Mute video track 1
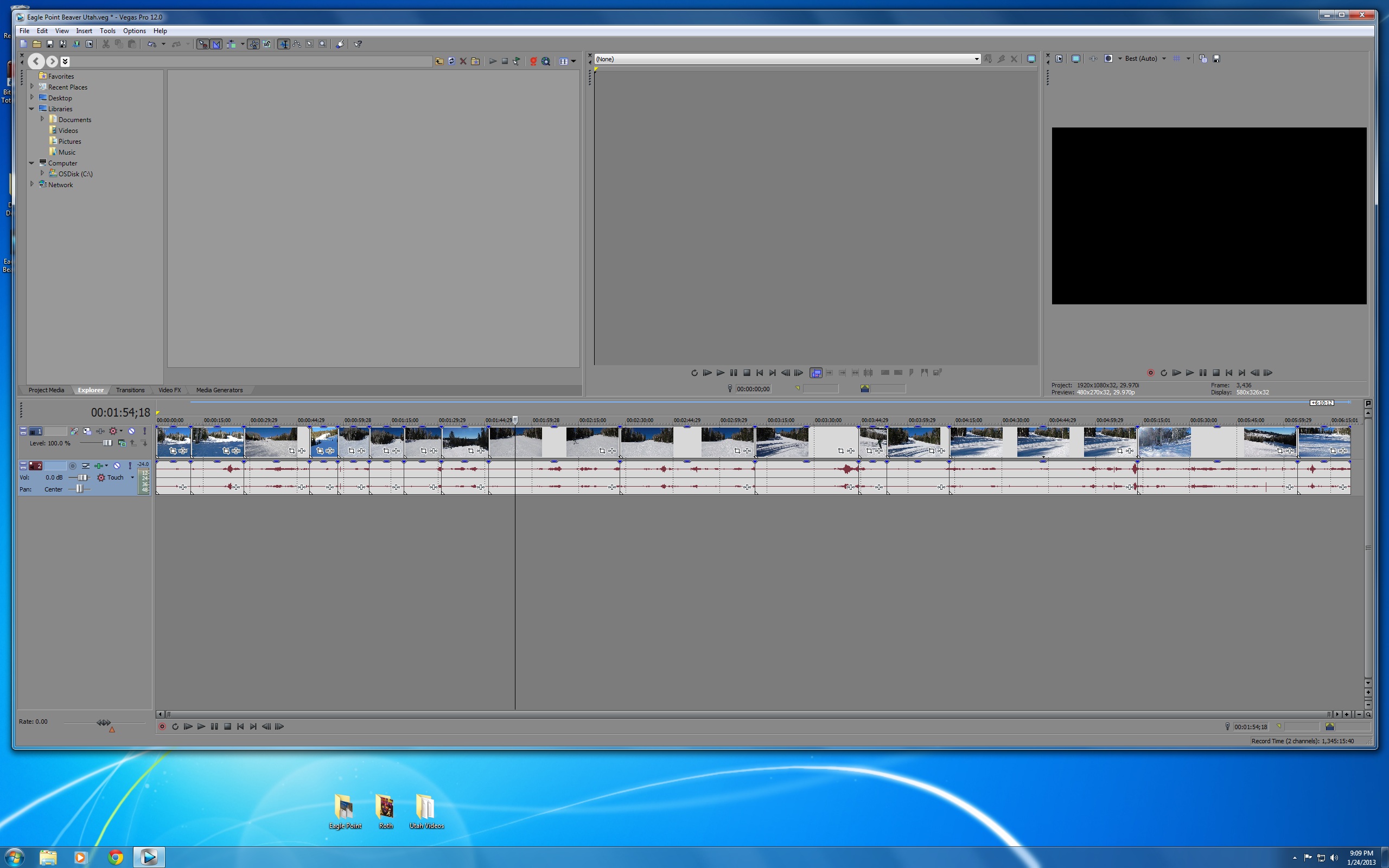Screen dimensions: 1389x868 [x=131, y=431]
